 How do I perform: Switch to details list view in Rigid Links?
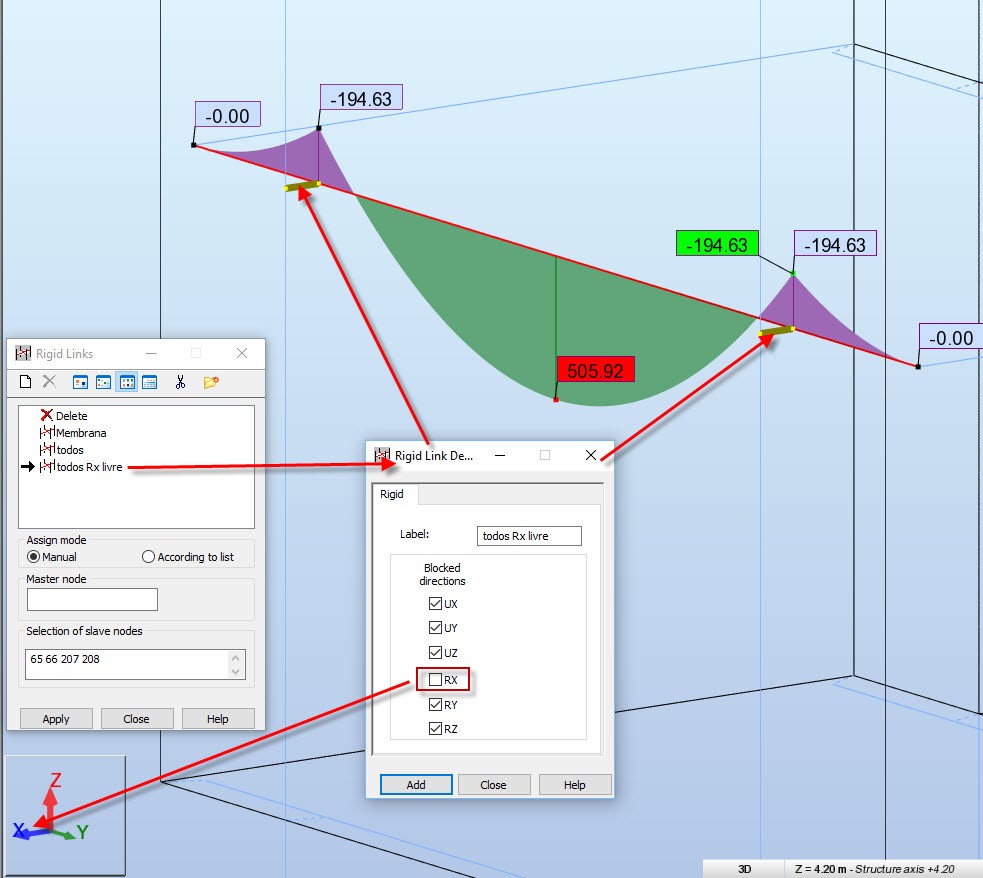coord(149,381)
